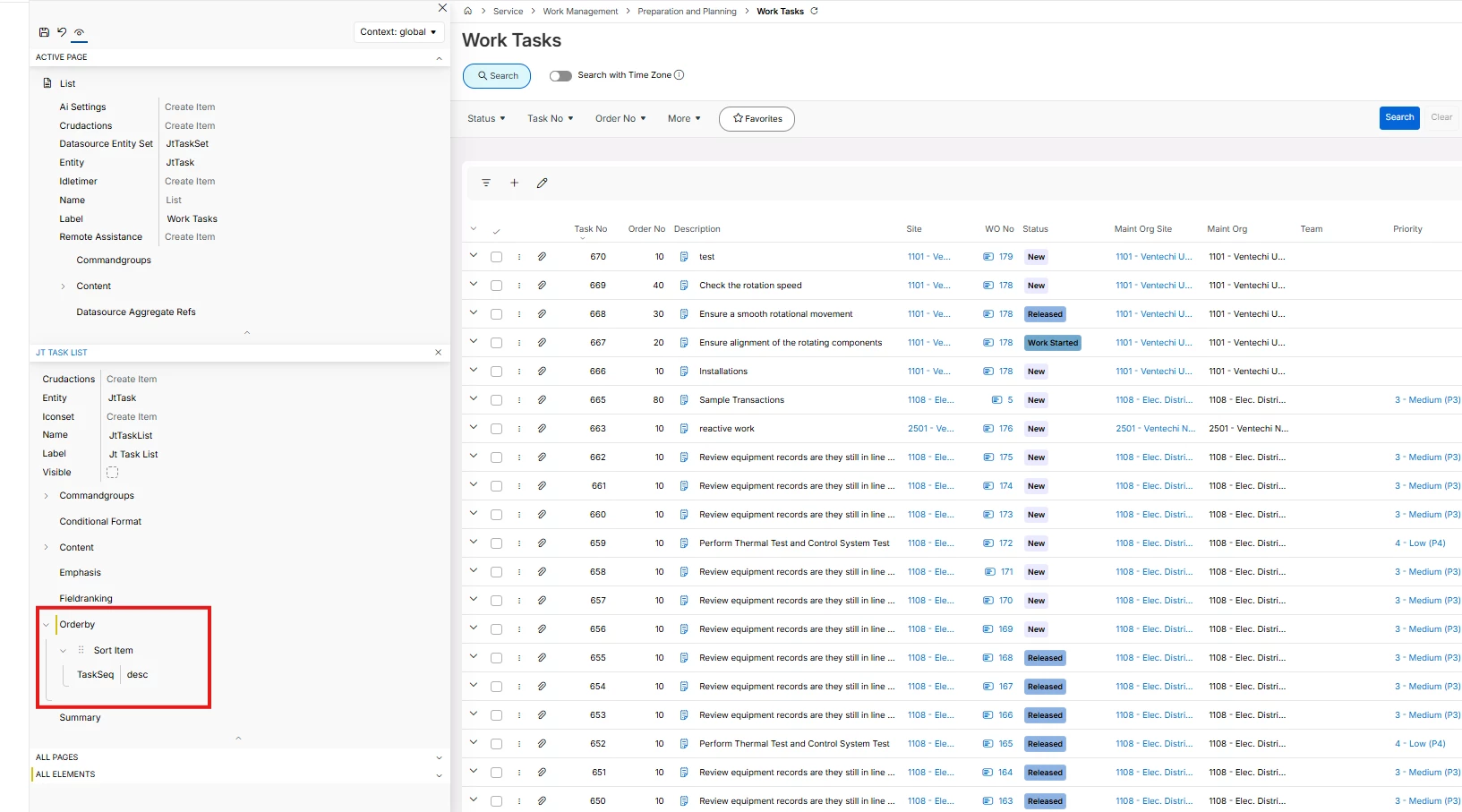
Task: Expand the All Elements section
Action: (x=439, y=775)
